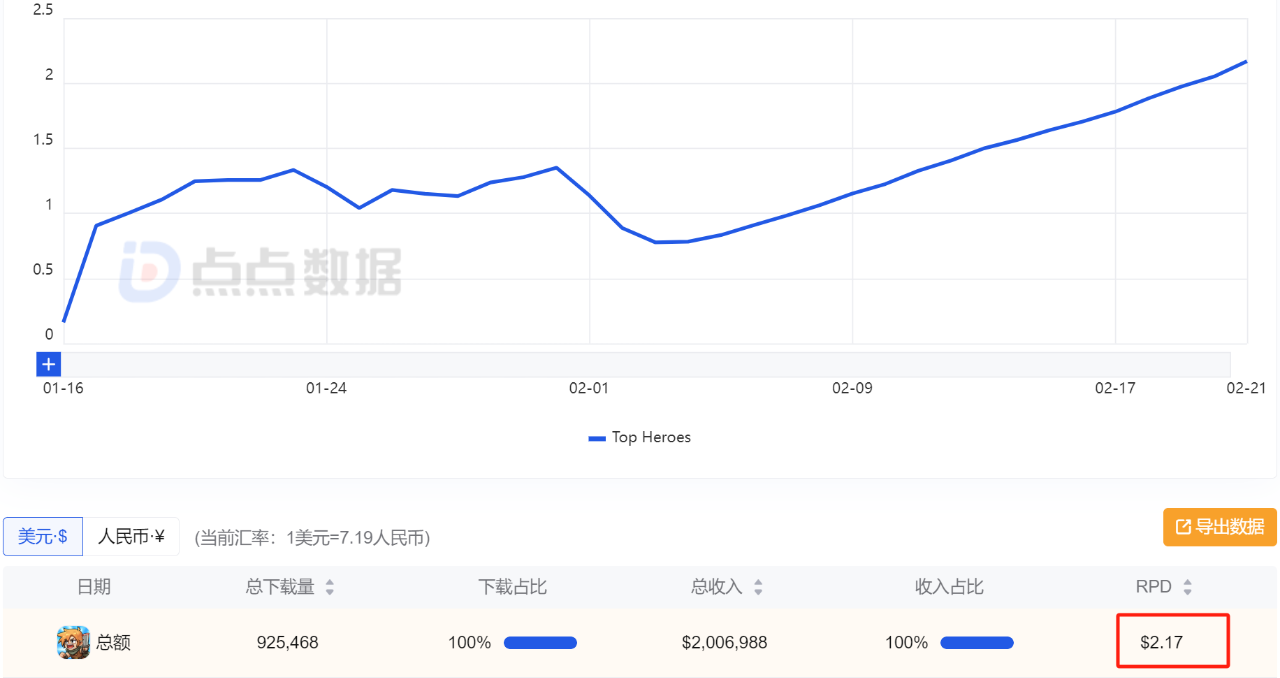The height and width of the screenshot is (678, 1280).
Task: Toggle the Top Heroes legend label
Action: [x=651, y=437]
